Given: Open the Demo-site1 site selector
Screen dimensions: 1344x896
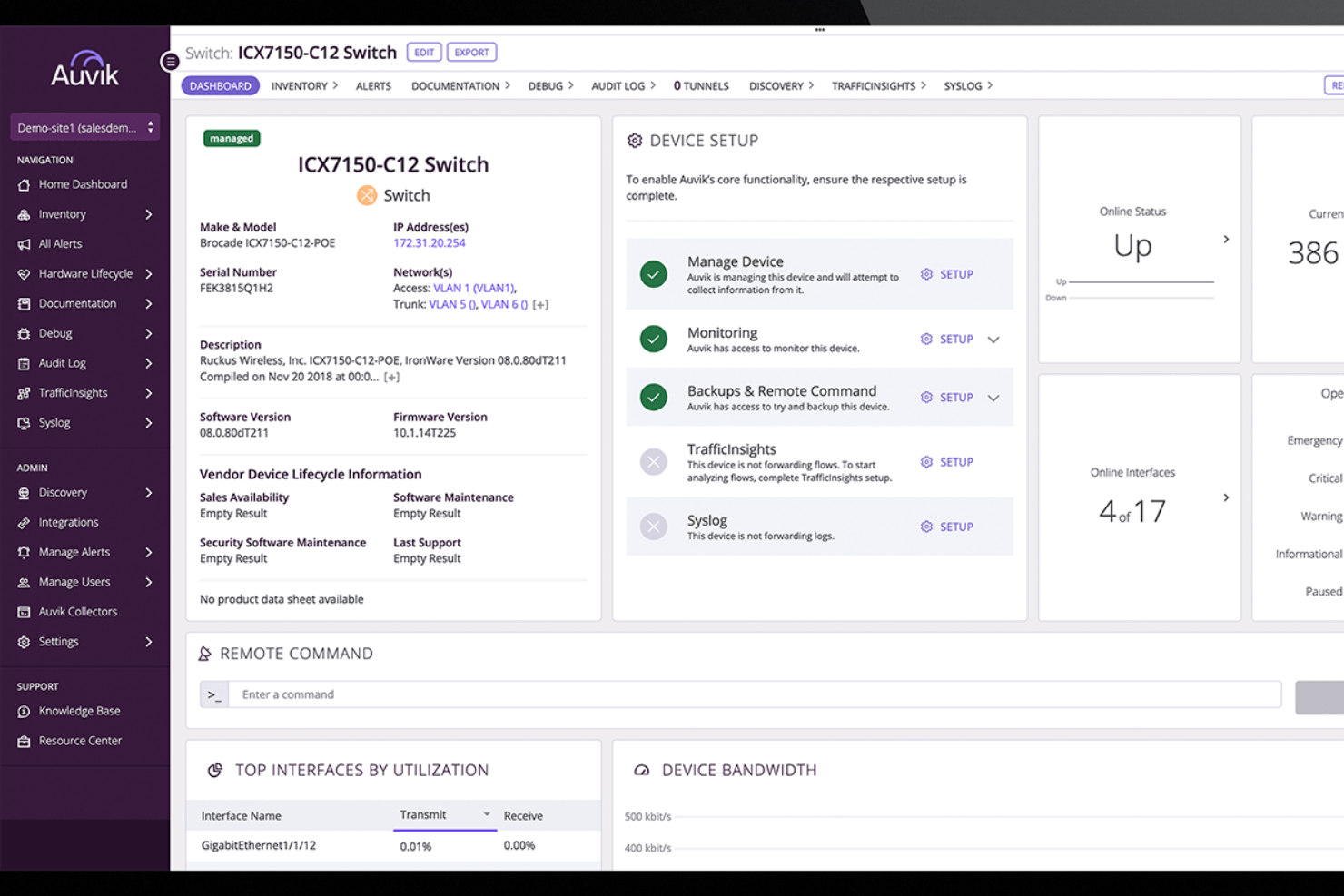Looking at the screenshot, I should (x=84, y=127).
